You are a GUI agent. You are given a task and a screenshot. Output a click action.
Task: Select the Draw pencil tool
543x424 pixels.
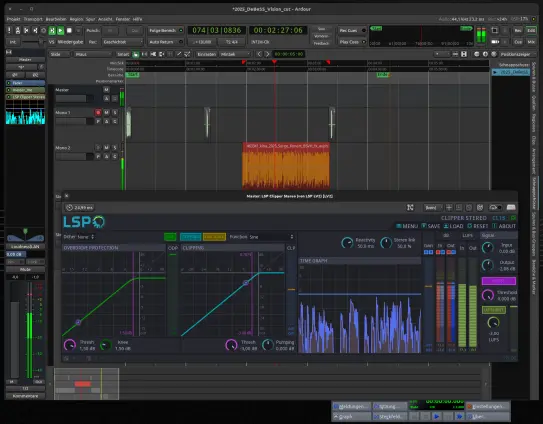(x=179, y=54)
